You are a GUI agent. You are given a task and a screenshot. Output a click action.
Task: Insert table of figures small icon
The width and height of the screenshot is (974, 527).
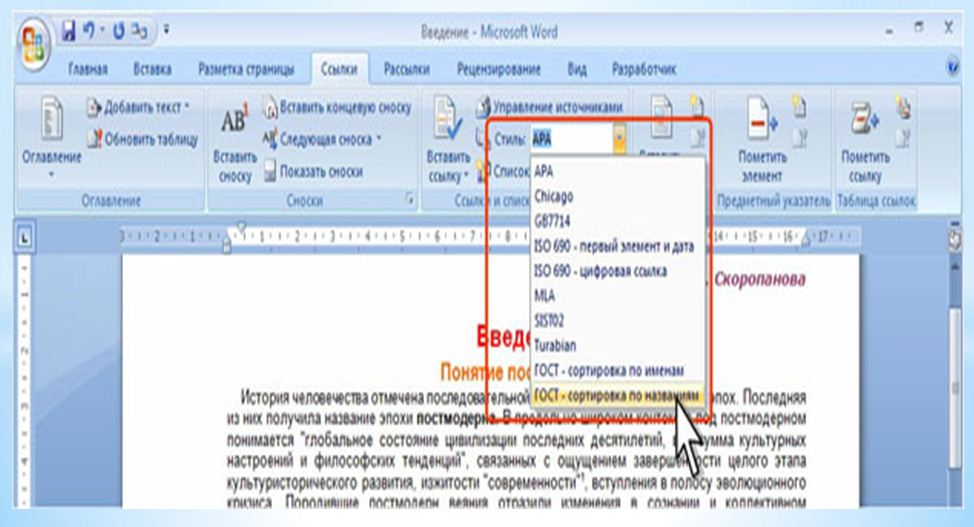click(x=697, y=106)
